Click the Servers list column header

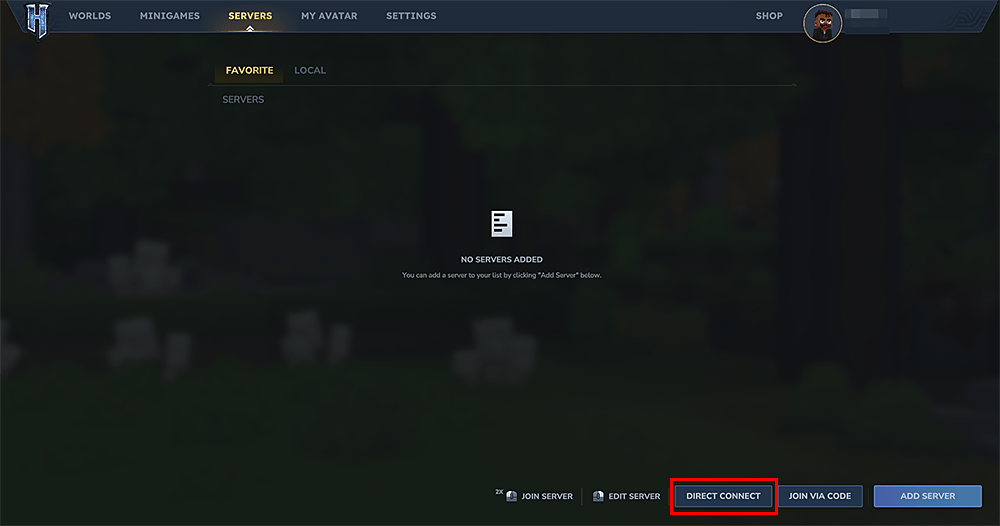[243, 99]
